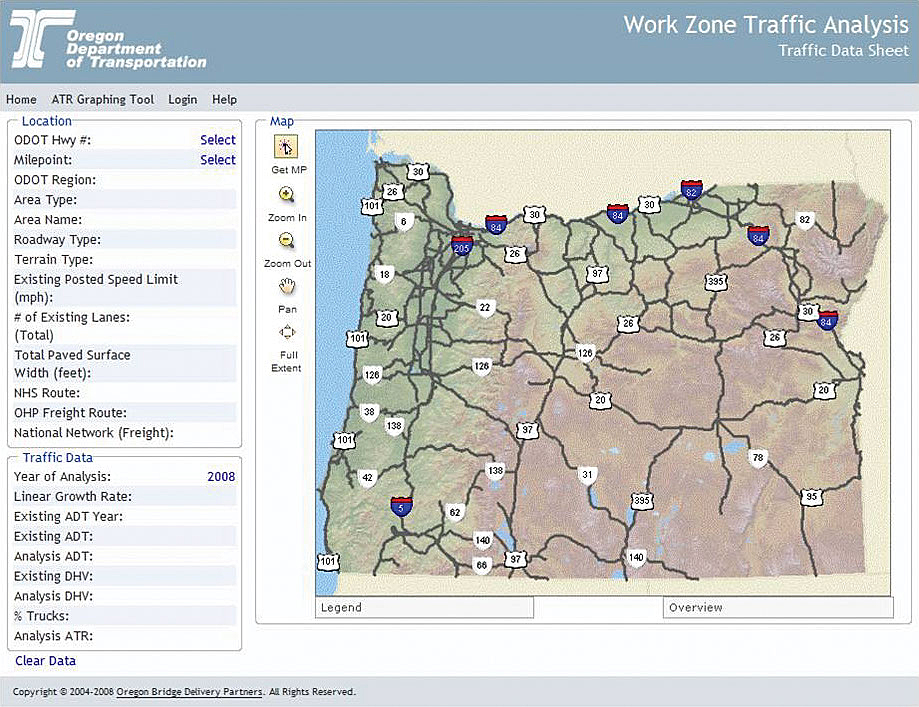Click the NHS Route field label
This screenshot has width=919, height=707.
tap(47, 393)
